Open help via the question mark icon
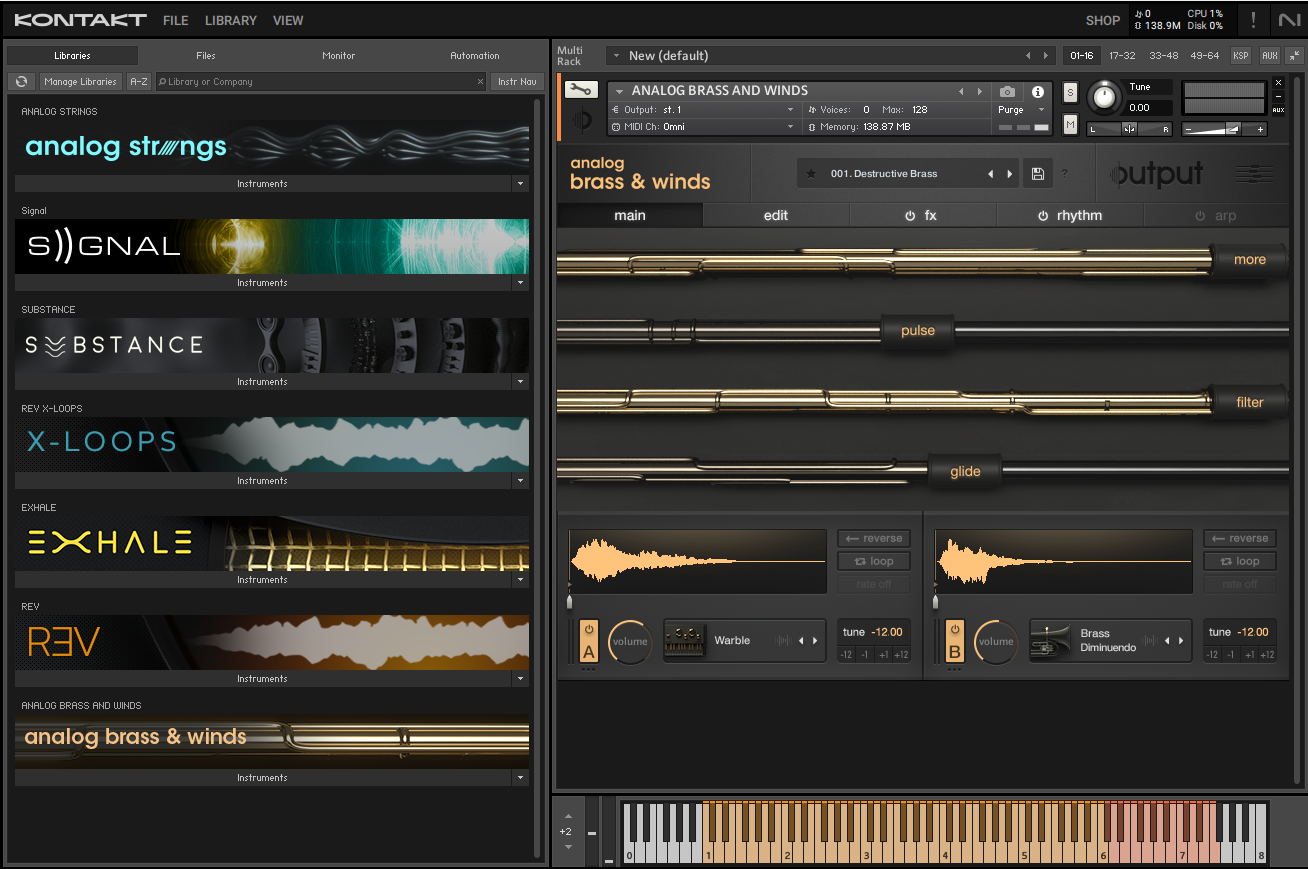Image resolution: width=1308 pixels, height=869 pixels. click(1064, 173)
